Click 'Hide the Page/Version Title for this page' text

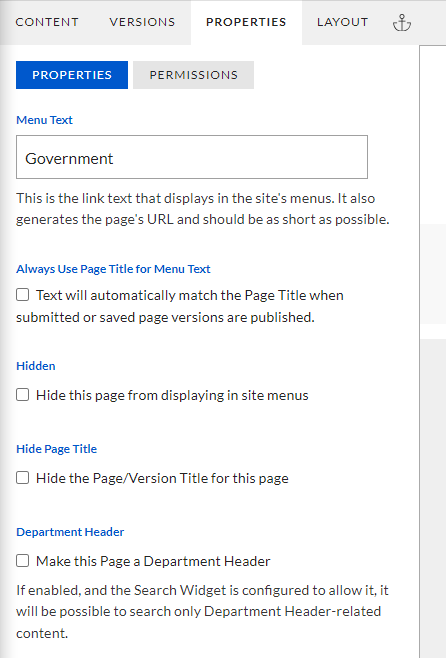tap(162, 478)
